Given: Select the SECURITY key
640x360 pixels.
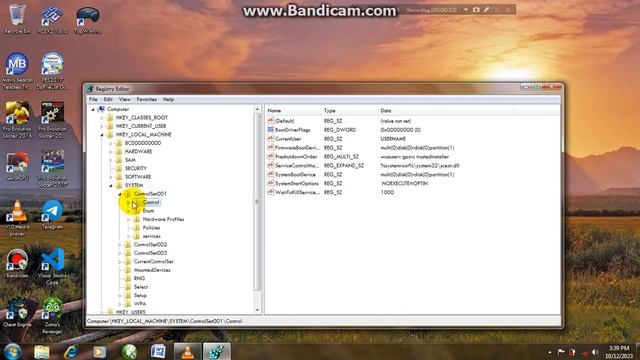Looking at the screenshot, I should point(136,168).
